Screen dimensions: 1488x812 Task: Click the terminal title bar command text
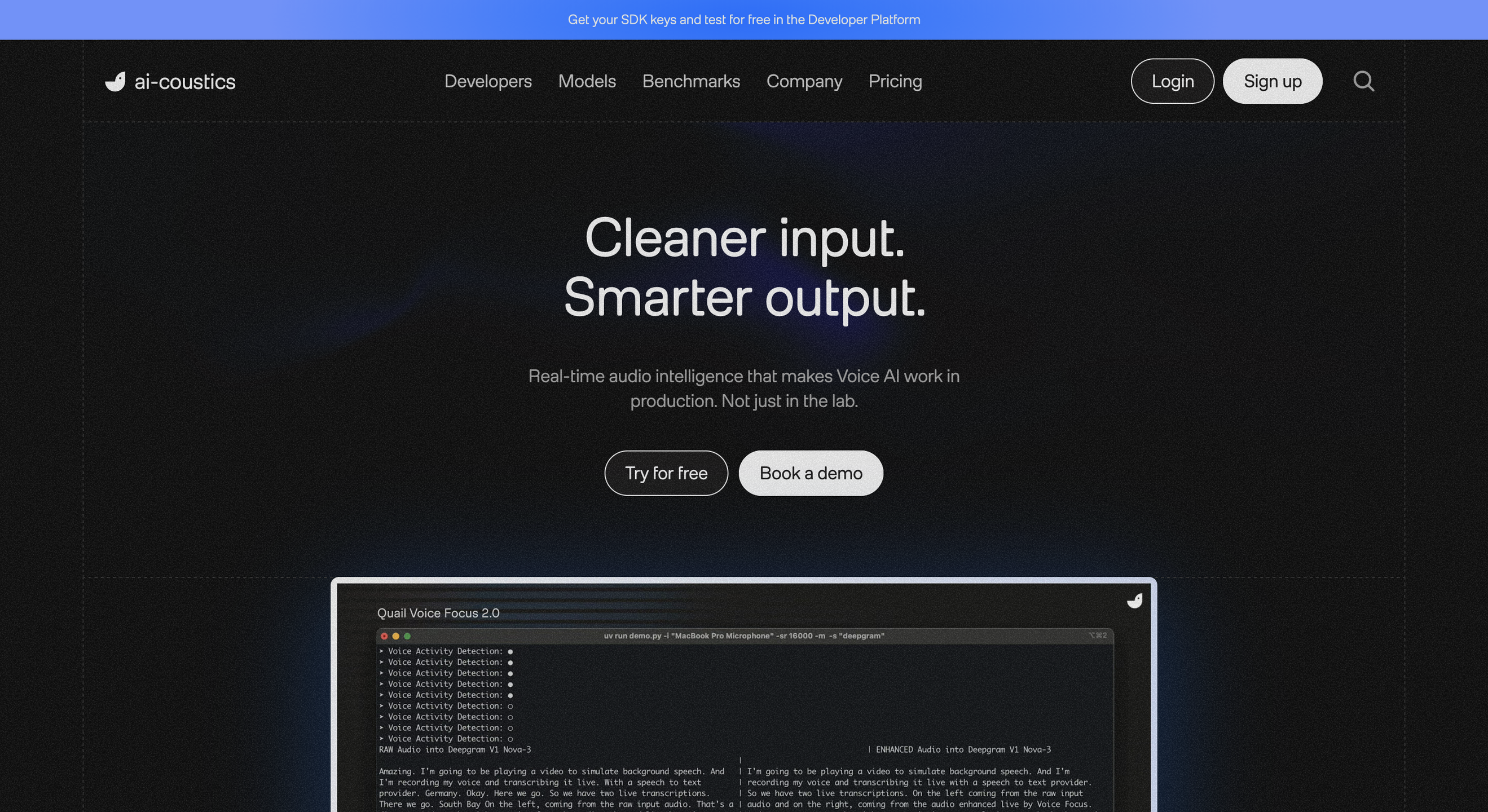744,636
